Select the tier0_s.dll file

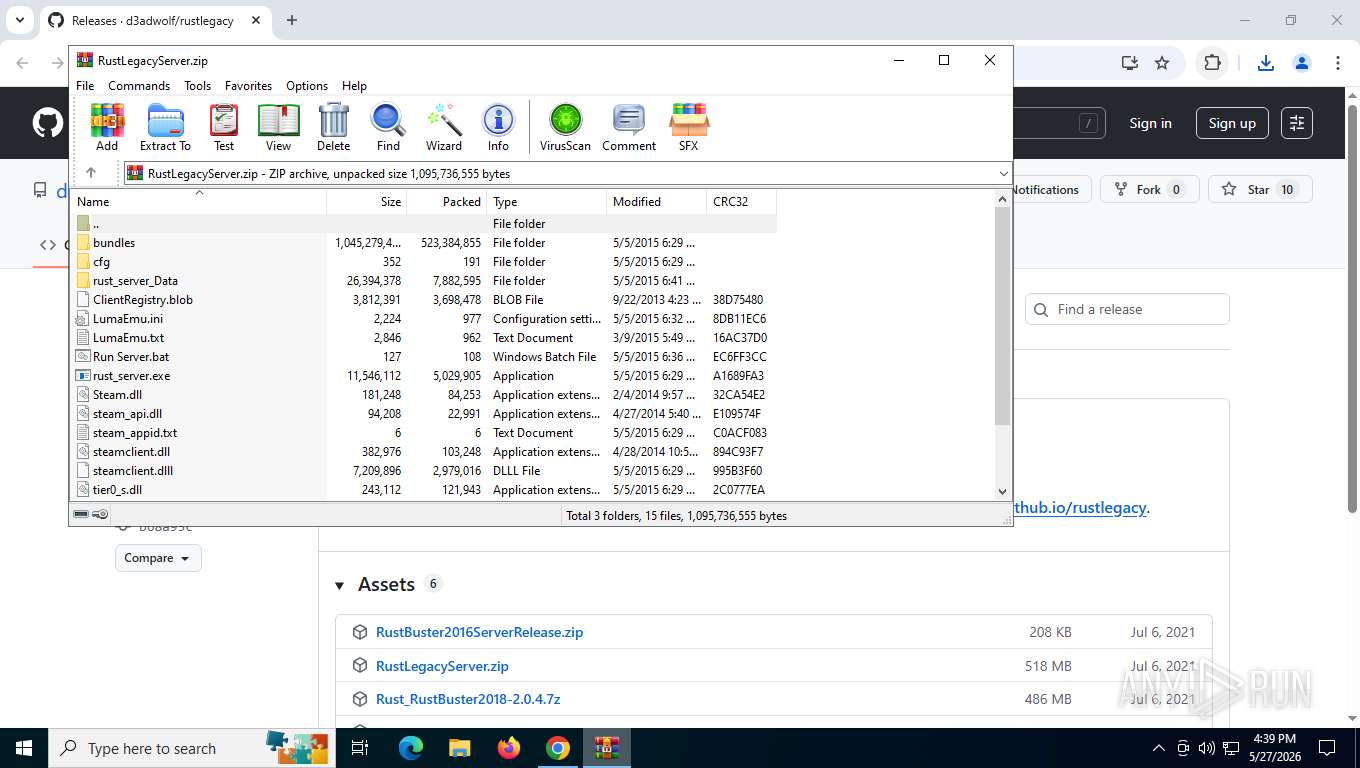(x=424, y=490)
